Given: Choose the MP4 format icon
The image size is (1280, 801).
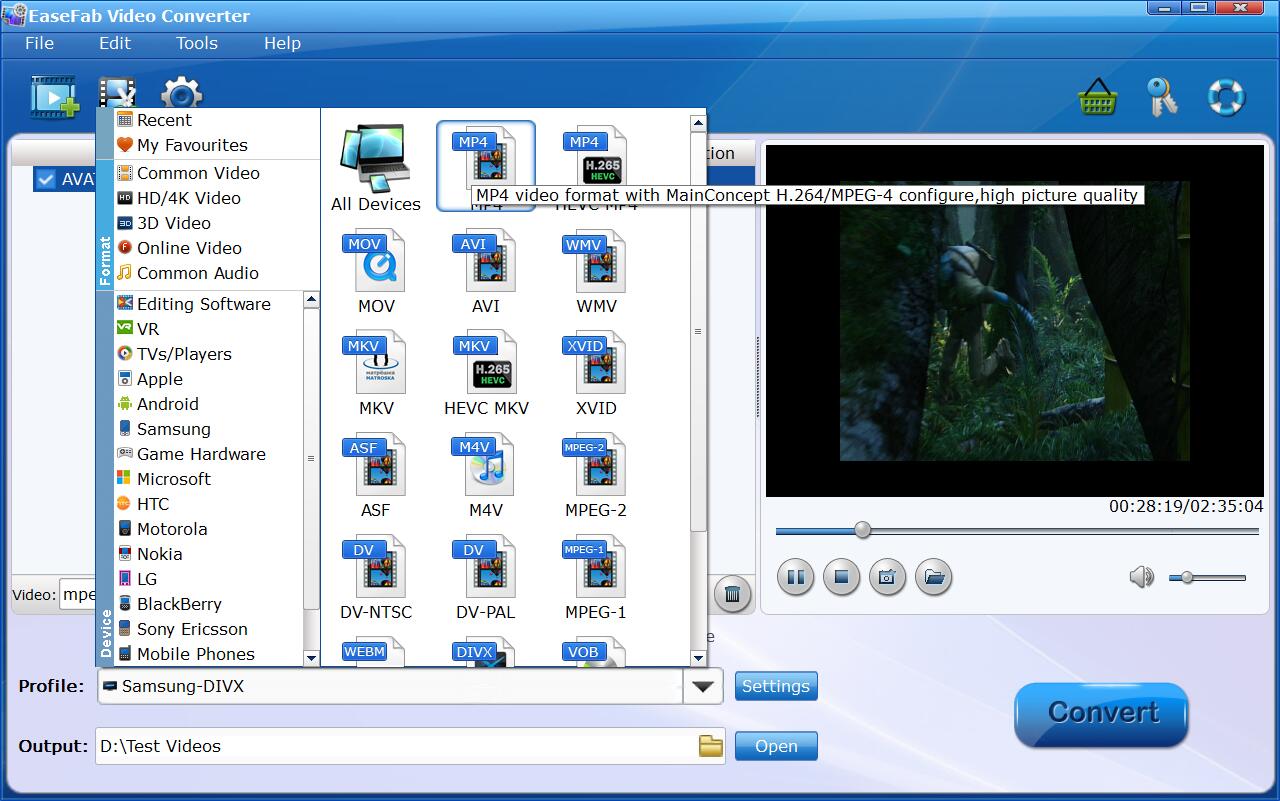Looking at the screenshot, I should [486, 167].
